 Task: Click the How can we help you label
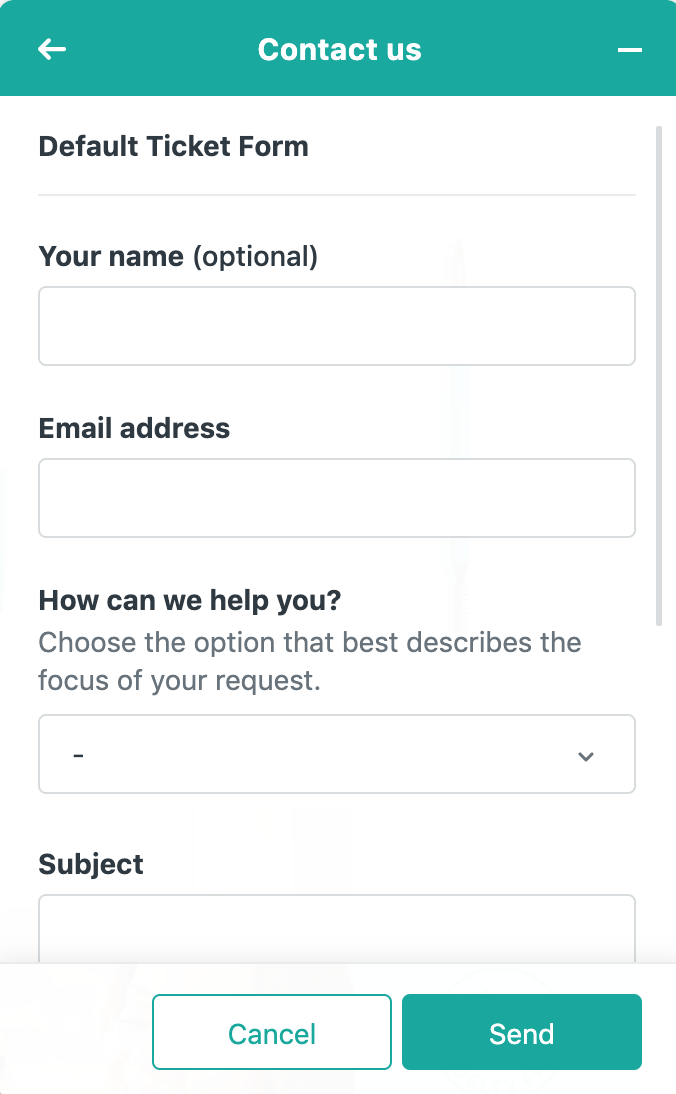[190, 601]
